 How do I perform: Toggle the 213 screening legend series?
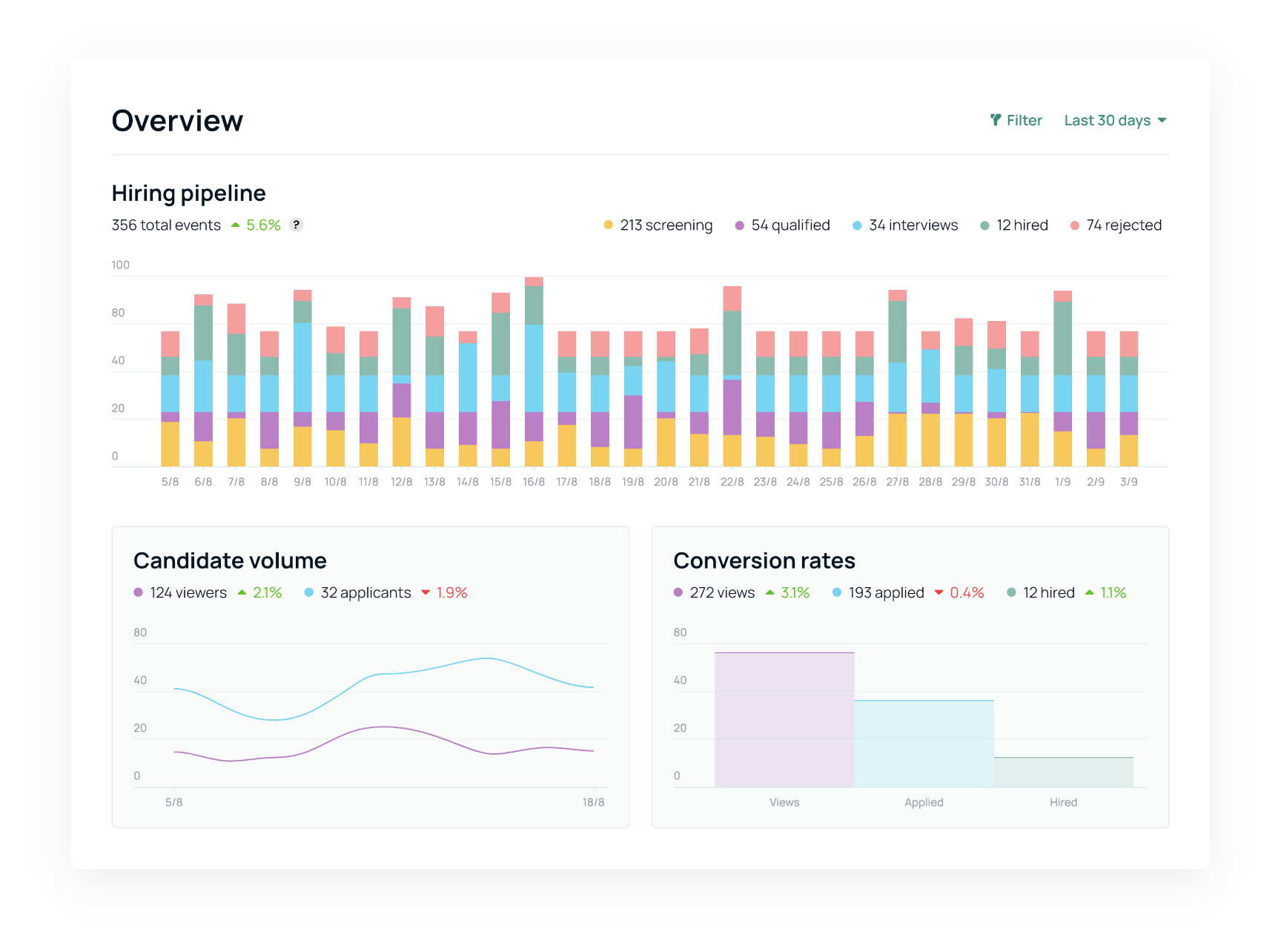click(x=658, y=225)
